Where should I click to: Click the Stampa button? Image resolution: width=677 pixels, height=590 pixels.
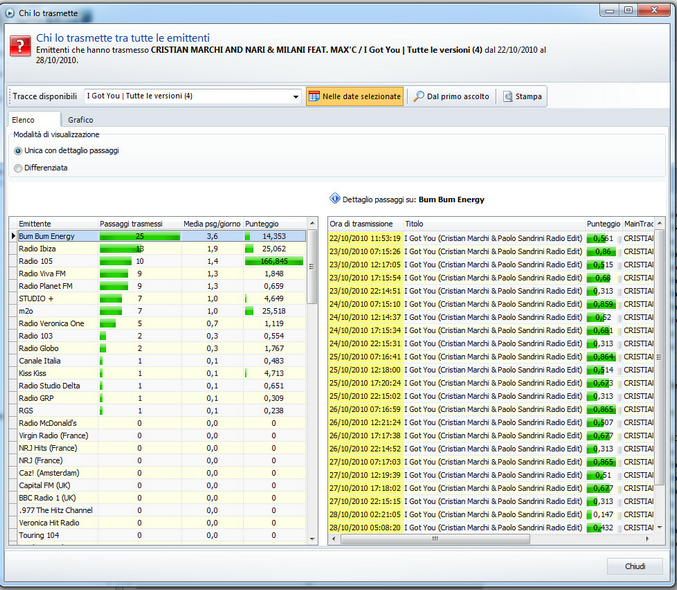522,96
